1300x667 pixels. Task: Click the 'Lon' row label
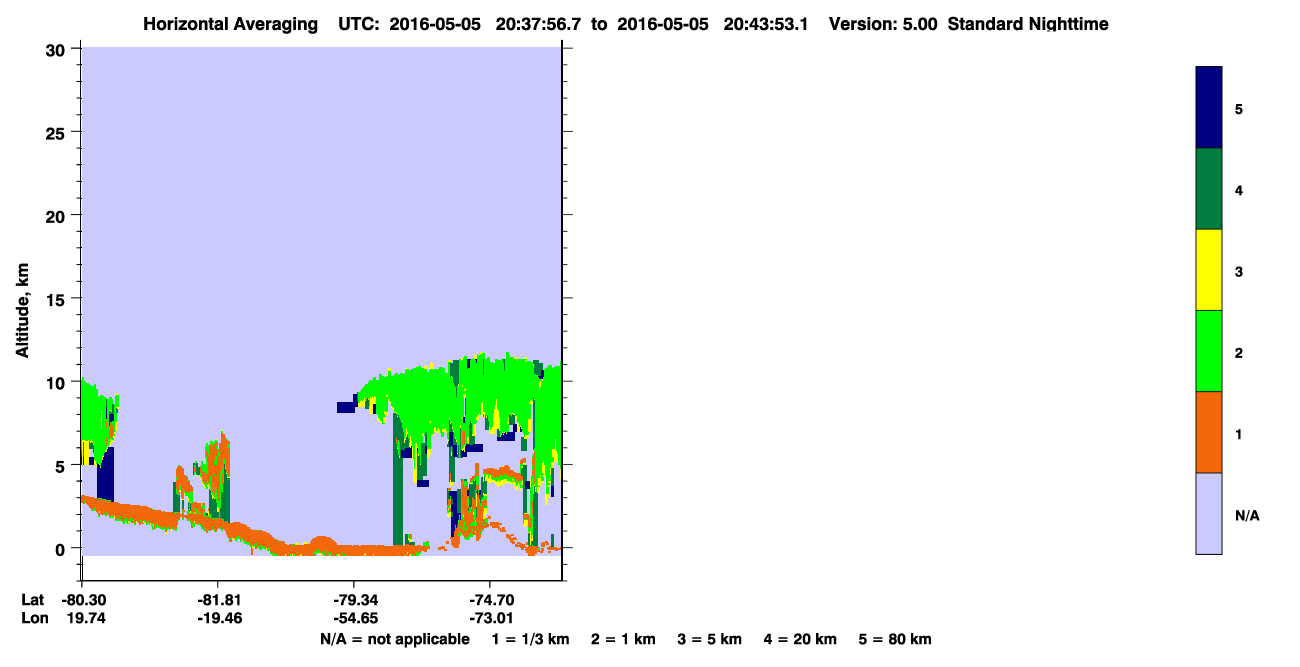(x=33, y=619)
